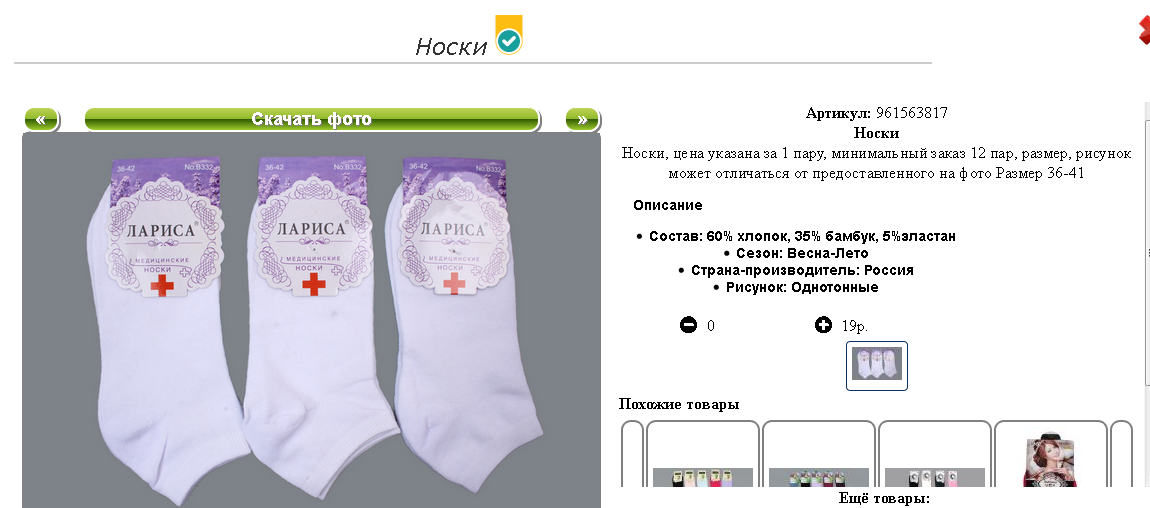Click the main Лариса socks product photo
1150x508 pixels.
click(x=312, y=320)
